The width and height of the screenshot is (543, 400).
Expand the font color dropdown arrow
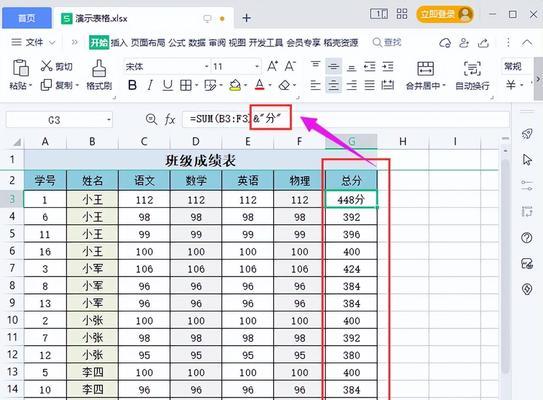pos(270,85)
